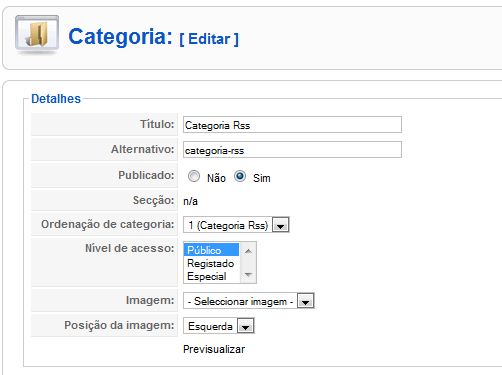Click access level list scroll up arrow
This screenshot has height=375, width=502.
pyautogui.click(x=248, y=251)
